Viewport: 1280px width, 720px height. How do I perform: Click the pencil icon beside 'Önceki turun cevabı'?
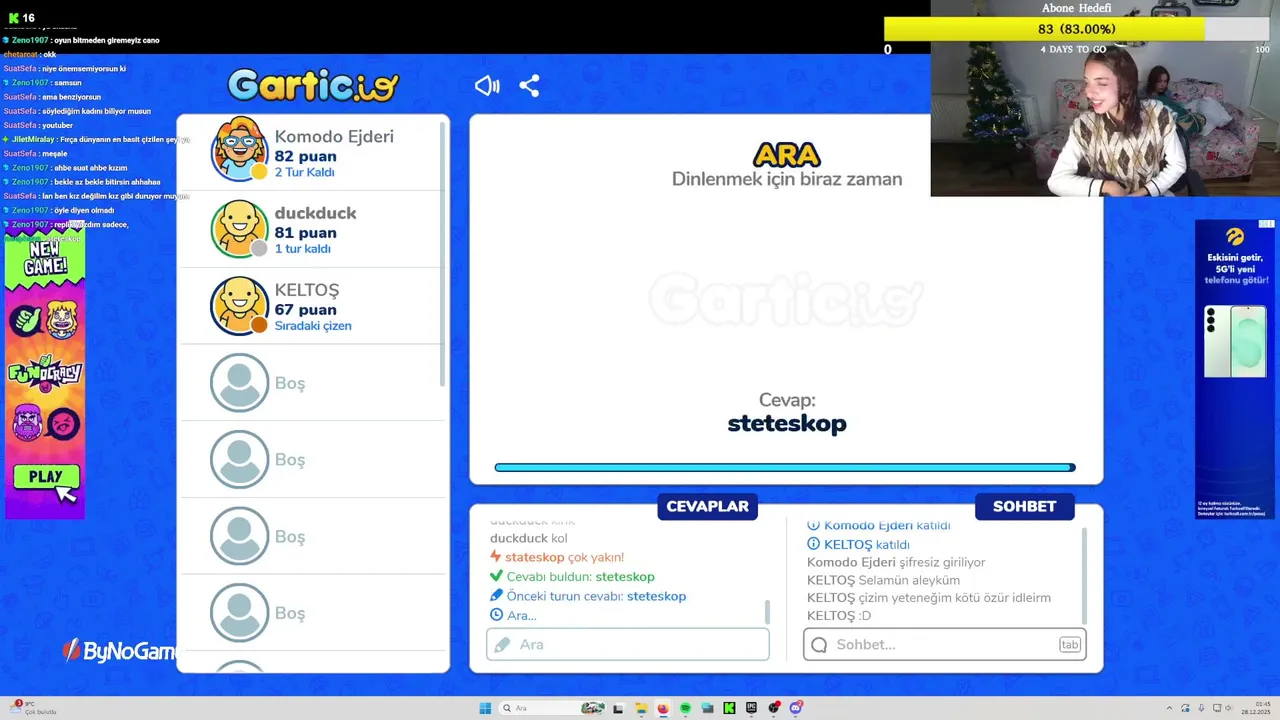coord(496,596)
